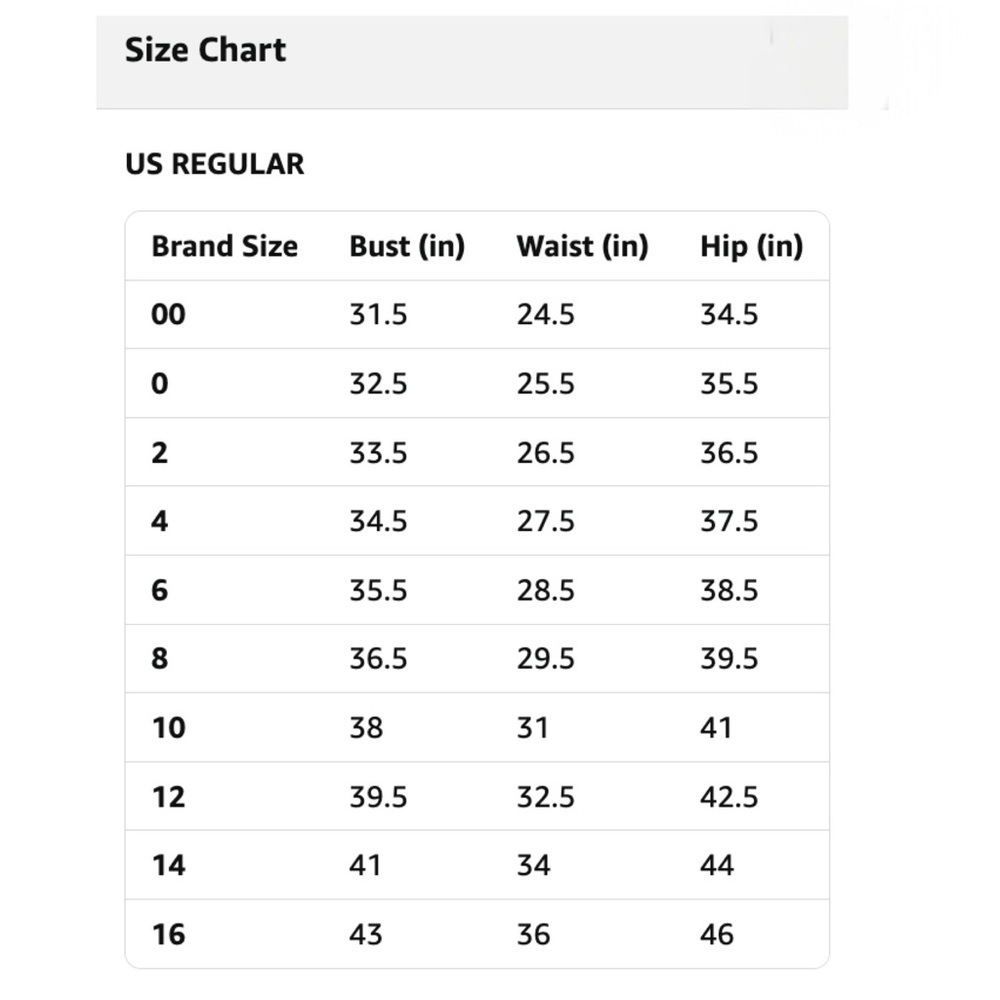Click the 38 bust value for size 10
The height and width of the screenshot is (1000, 1000).
click(x=366, y=728)
